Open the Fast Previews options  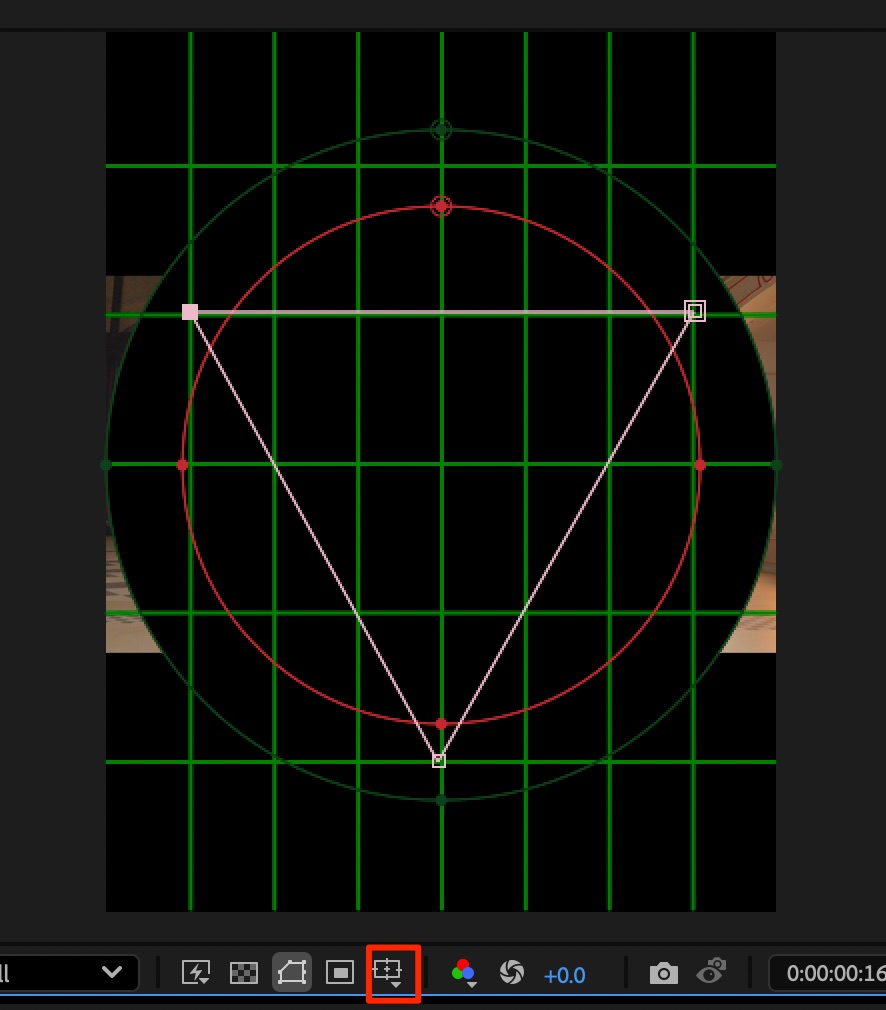pos(196,972)
